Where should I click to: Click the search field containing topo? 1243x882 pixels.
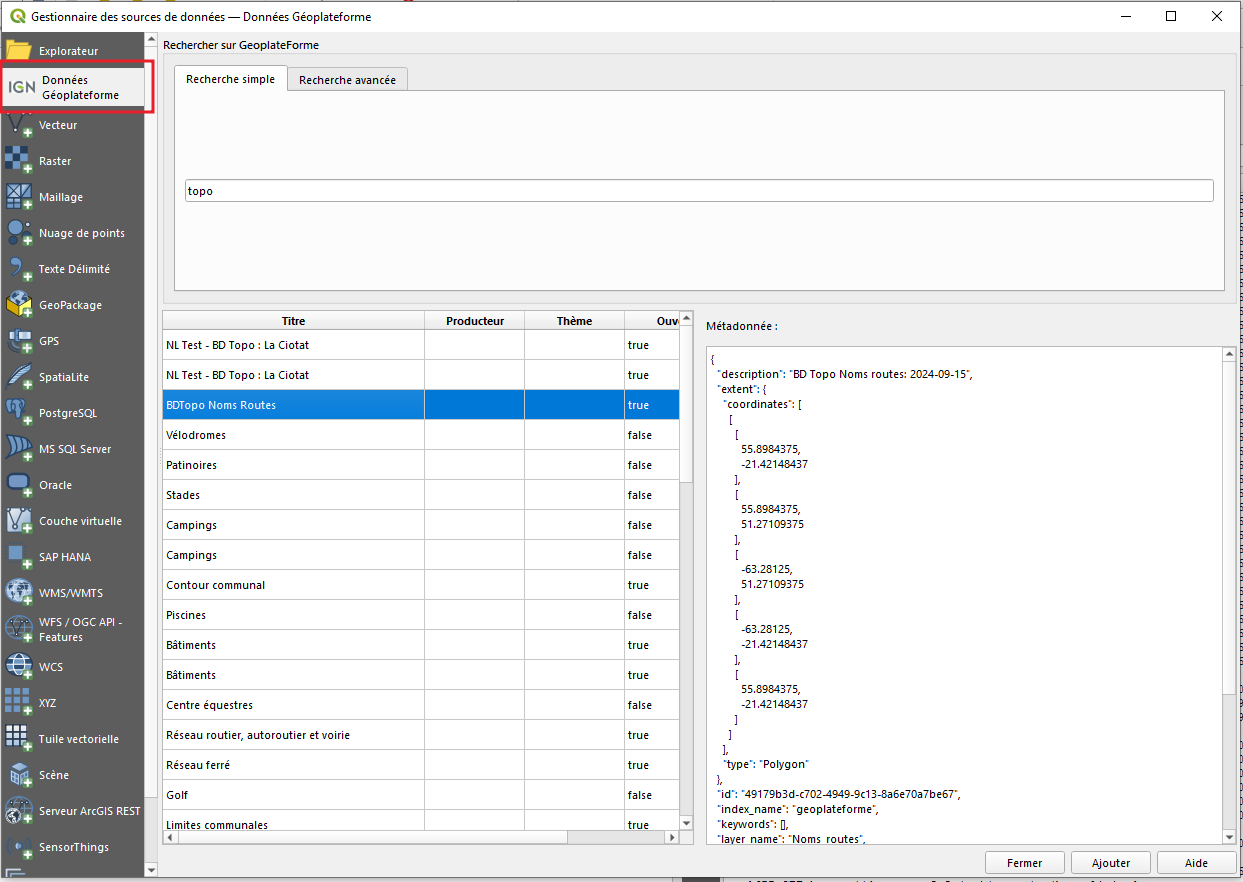[699, 191]
